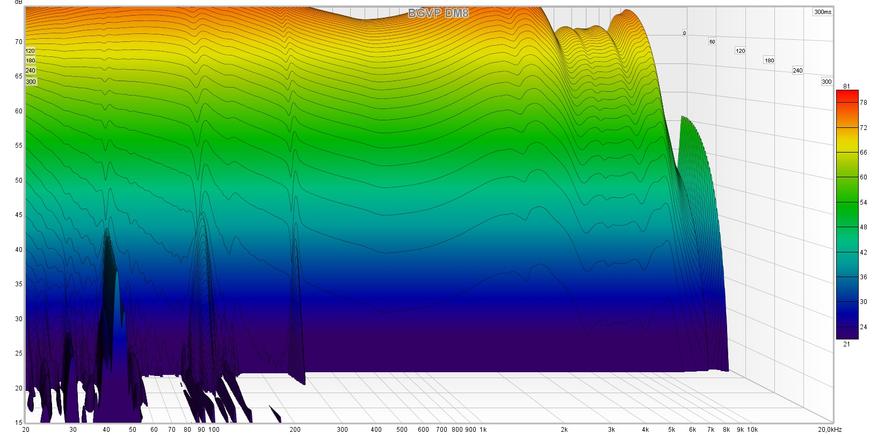Click the 48 tick on the color scale
The width and height of the screenshot is (877, 435).
pyautogui.click(x=864, y=227)
